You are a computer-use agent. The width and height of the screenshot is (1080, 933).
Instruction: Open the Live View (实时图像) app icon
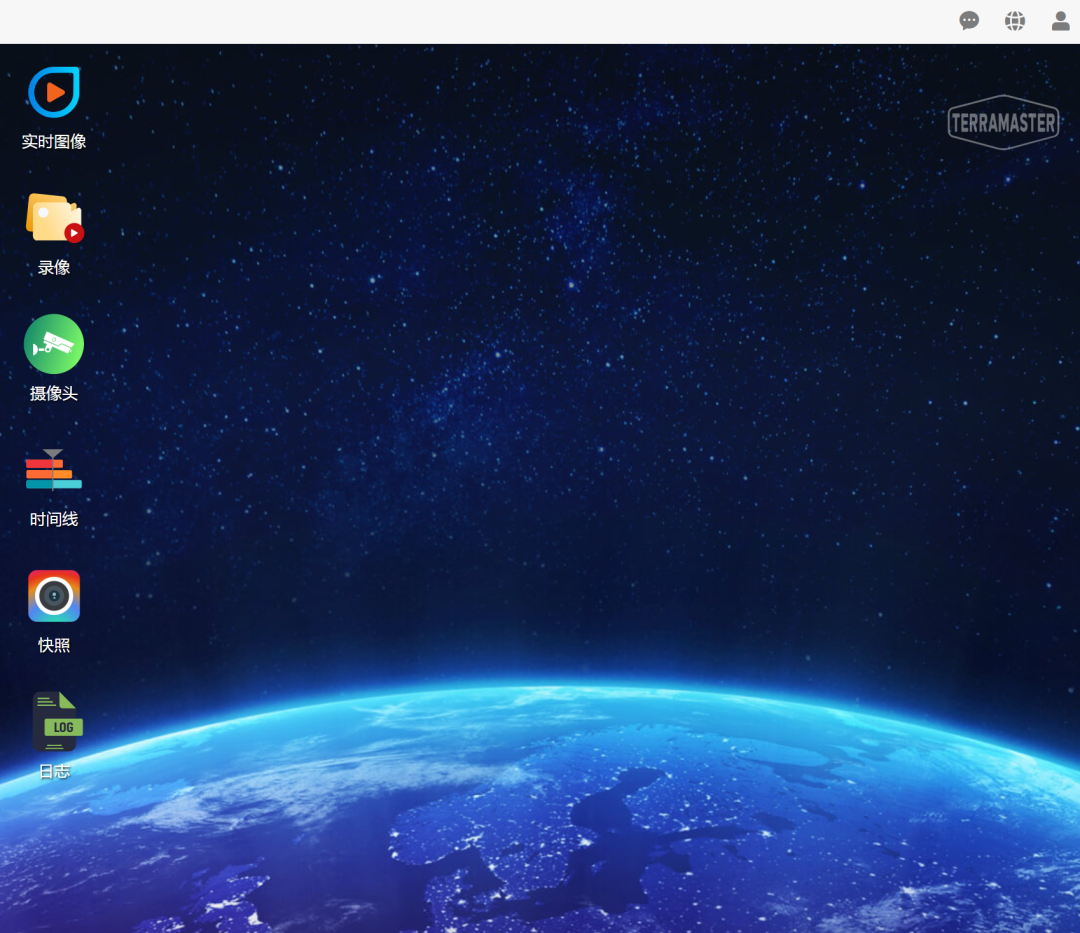click(x=54, y=93)
